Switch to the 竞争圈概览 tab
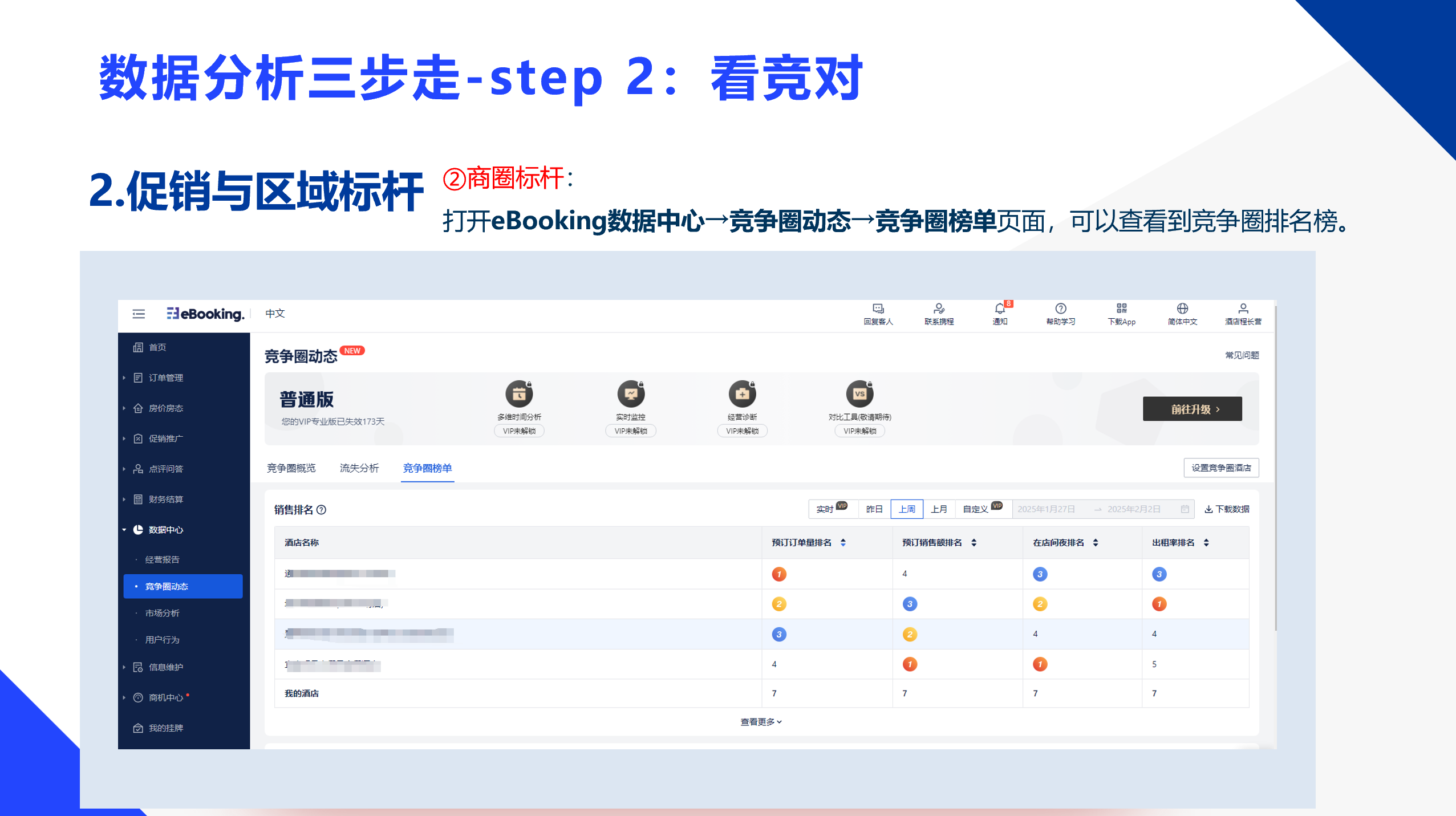This screenshot has width=1456, height=816. coord(291,468)
